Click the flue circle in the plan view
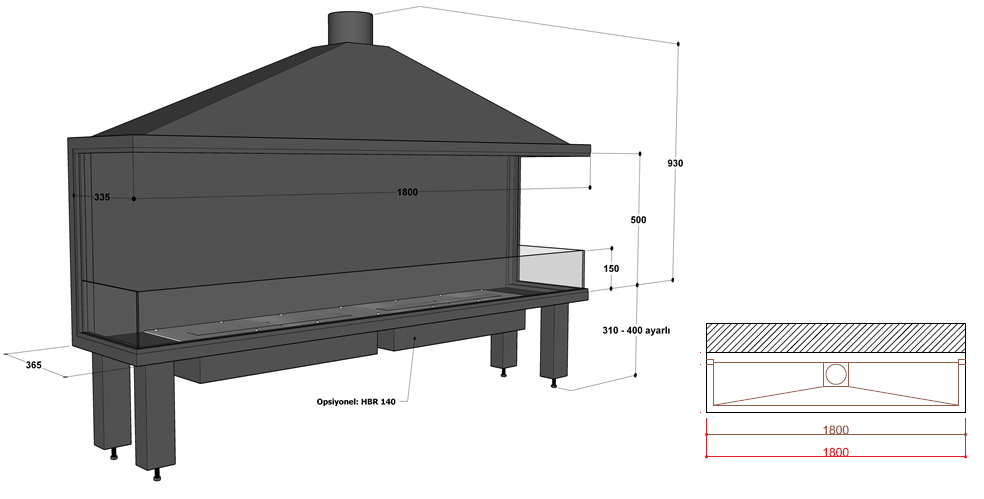 [836, 375]
